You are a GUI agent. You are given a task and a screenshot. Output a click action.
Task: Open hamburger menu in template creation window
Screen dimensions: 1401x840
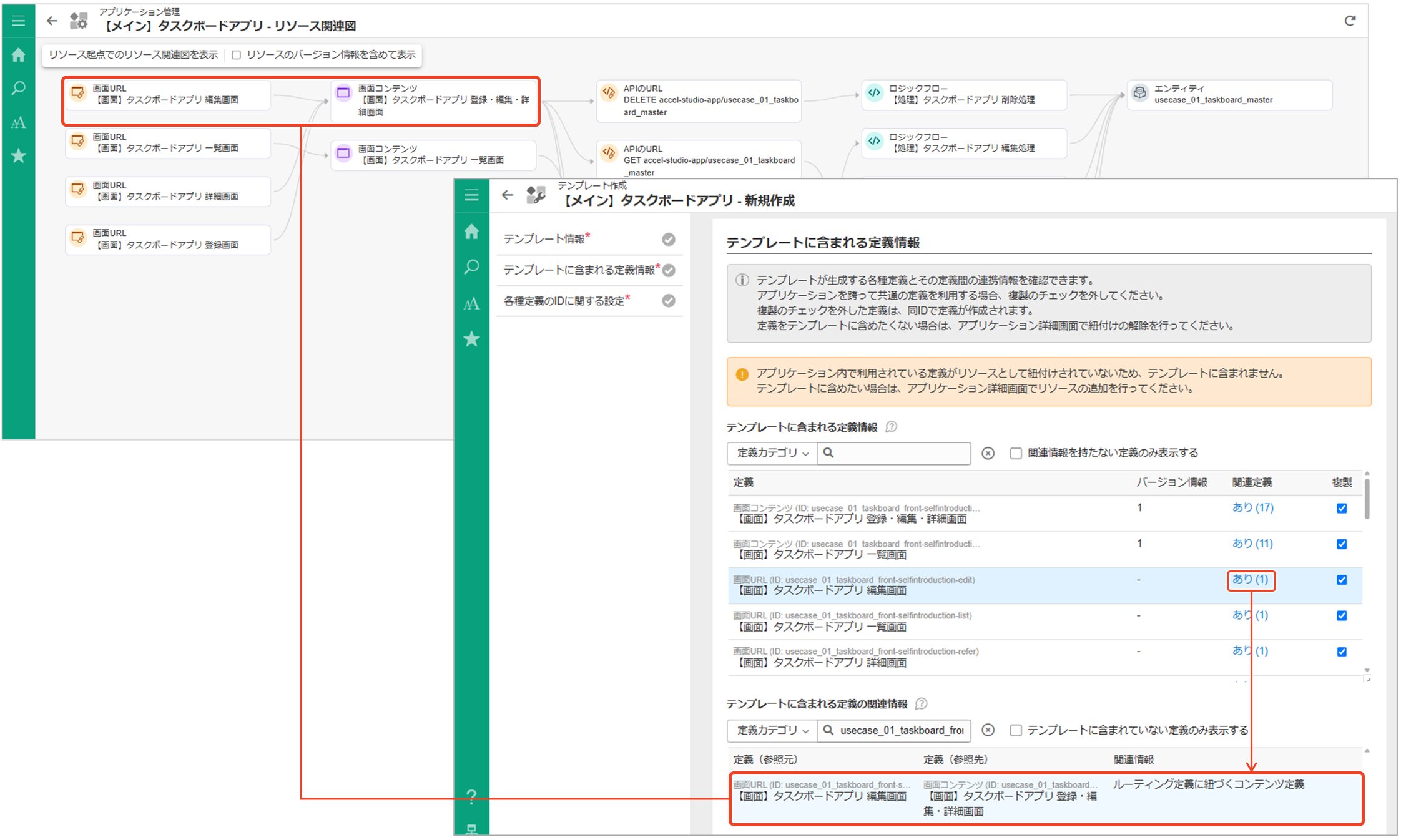click(471, 195)
